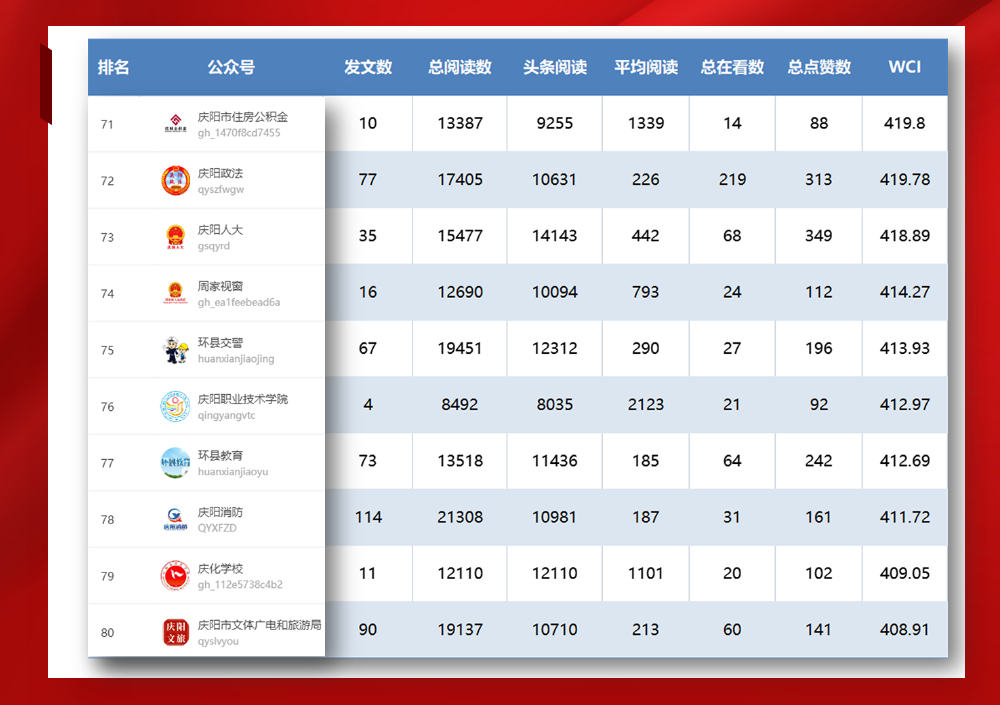
Task: Select the 排名 column header
Action: click(x=114, y=67)
